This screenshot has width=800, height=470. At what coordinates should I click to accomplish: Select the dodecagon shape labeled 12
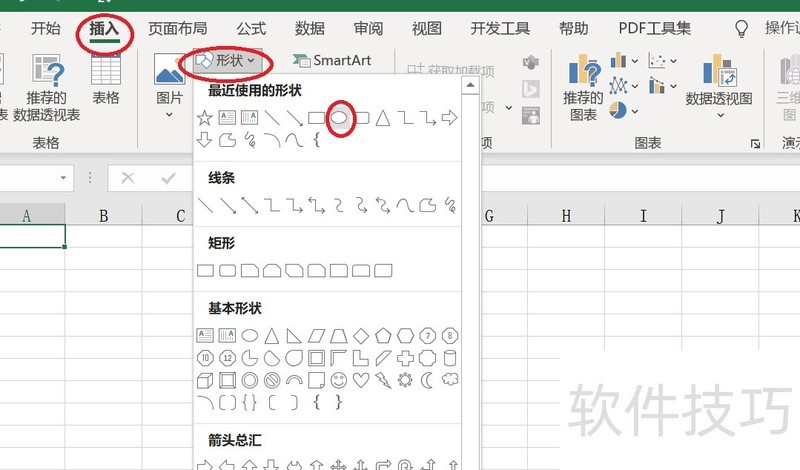tap(228, 358)
